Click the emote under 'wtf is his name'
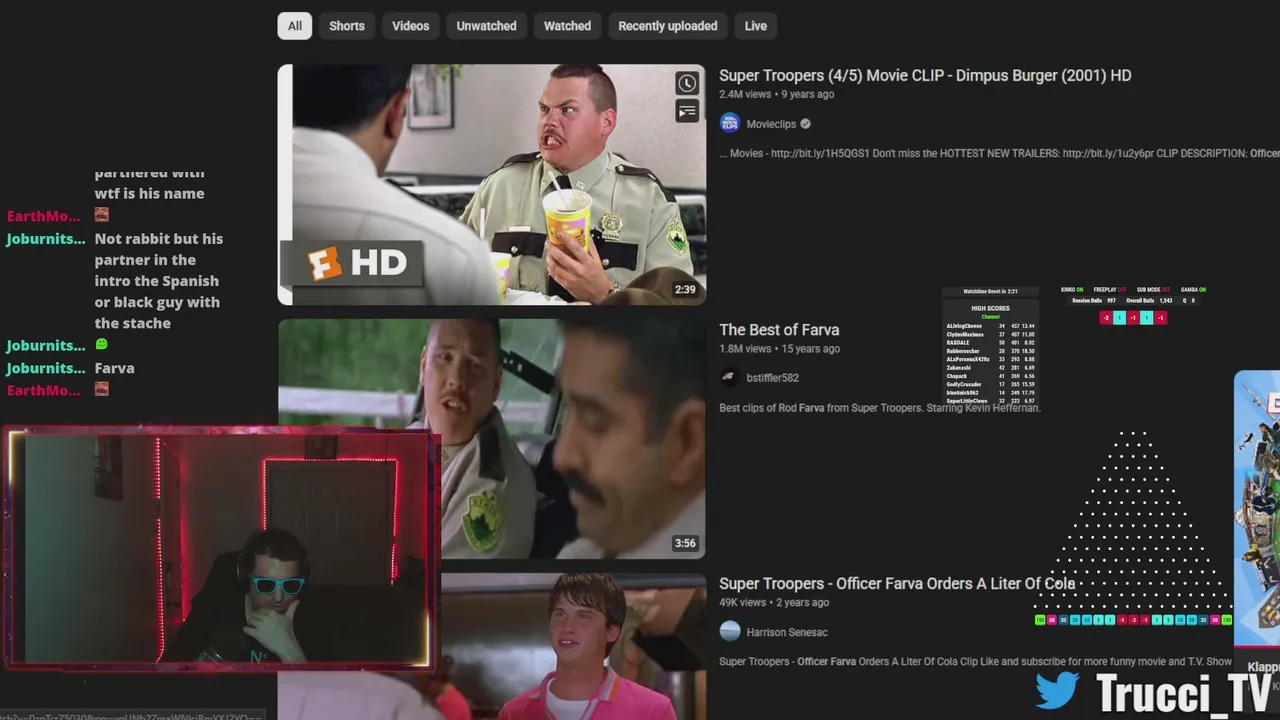This screenshot has height=720, width=1280. 101,215
